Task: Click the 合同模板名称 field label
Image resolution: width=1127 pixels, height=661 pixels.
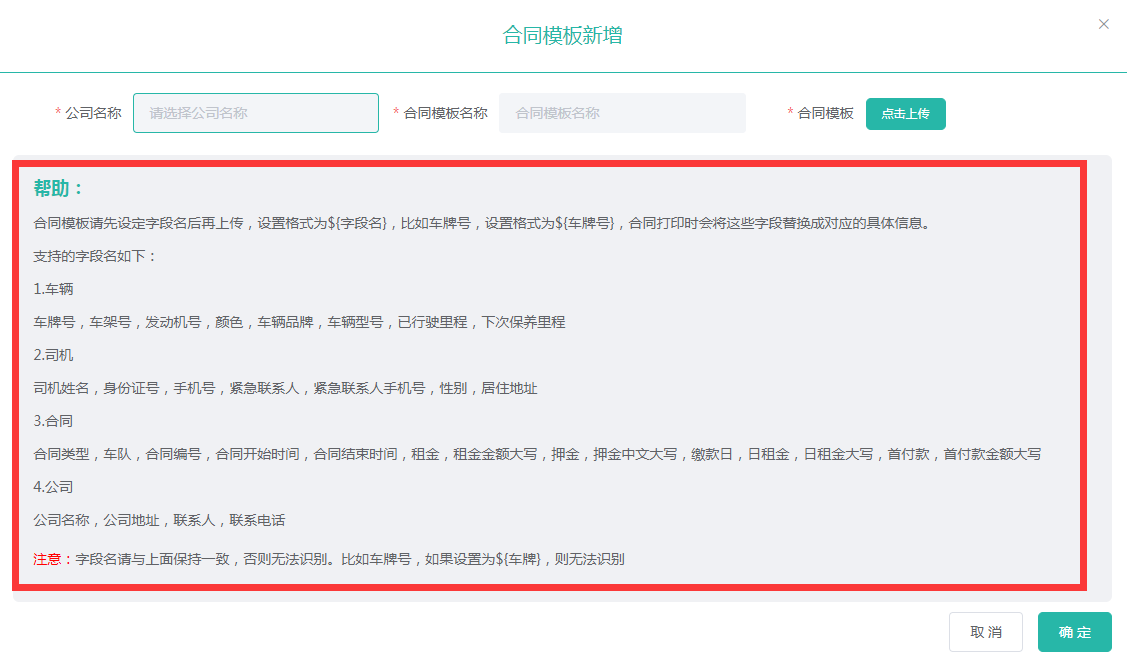Action: [445, 113]
